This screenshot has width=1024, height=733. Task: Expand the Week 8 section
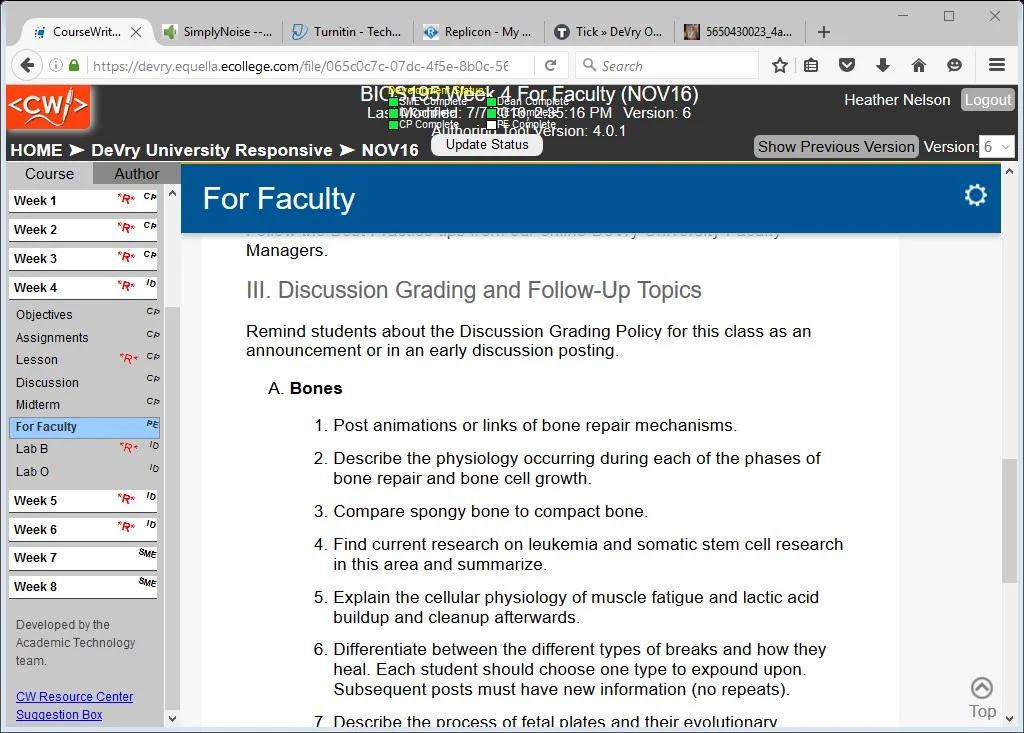(84, 587)
